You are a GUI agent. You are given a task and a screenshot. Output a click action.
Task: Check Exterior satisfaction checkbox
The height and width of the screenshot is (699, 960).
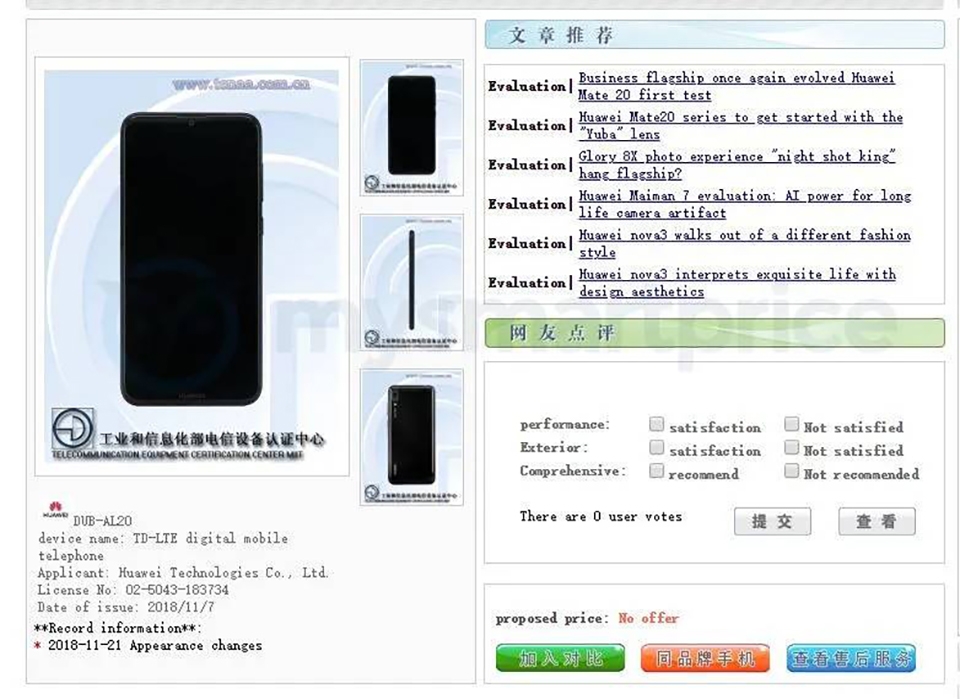click(x=656, y=447)
